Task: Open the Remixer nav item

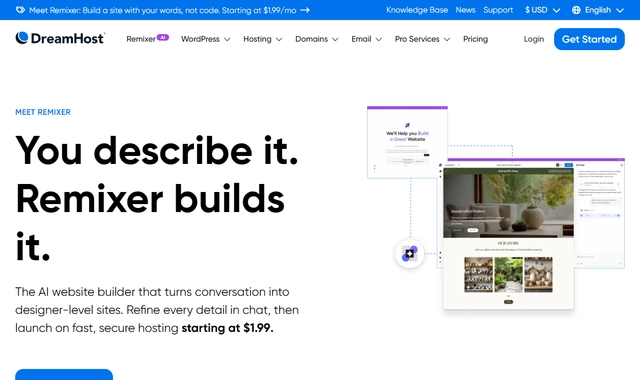Action: click(141, 39)
